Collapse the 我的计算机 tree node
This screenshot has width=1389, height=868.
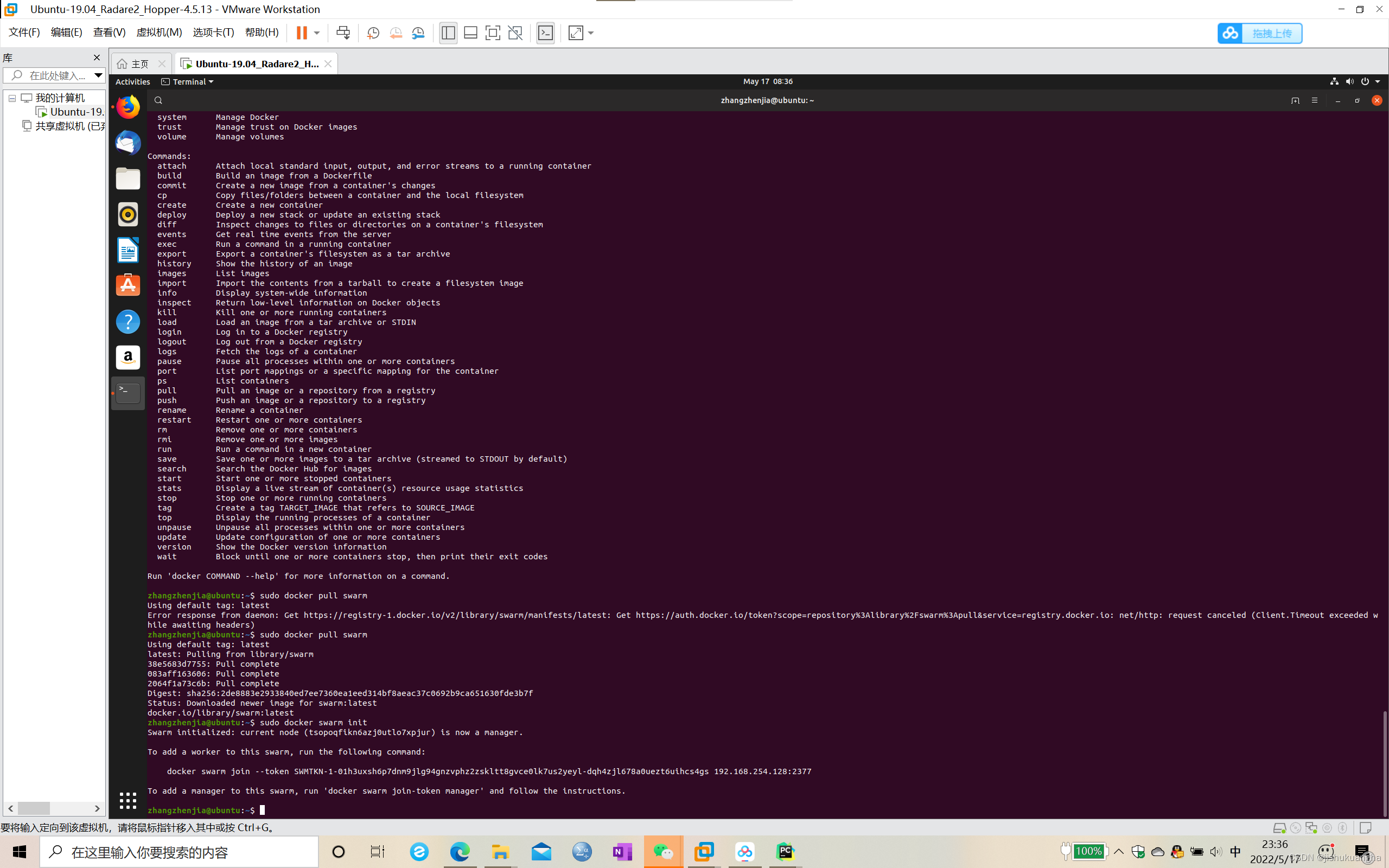[11, 98]
